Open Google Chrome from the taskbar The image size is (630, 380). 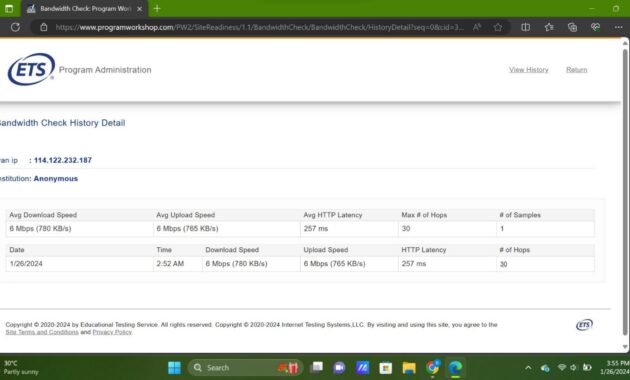coord(432,368)
